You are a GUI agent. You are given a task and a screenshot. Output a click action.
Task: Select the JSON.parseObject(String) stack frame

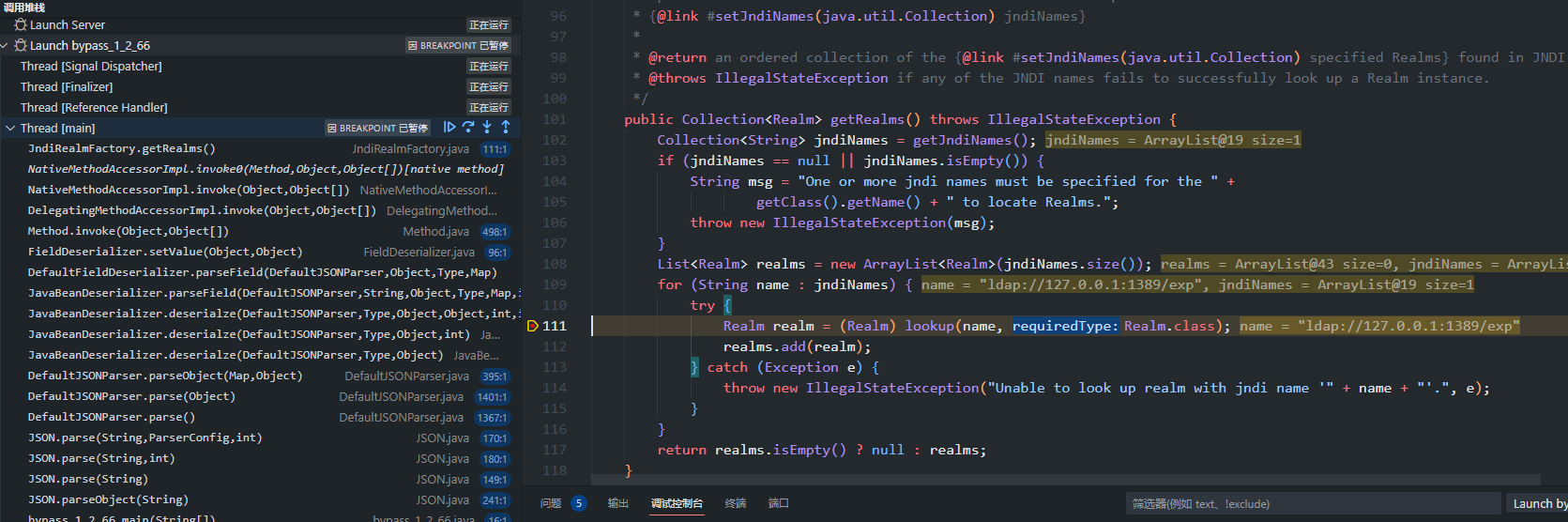coord(108,499)
